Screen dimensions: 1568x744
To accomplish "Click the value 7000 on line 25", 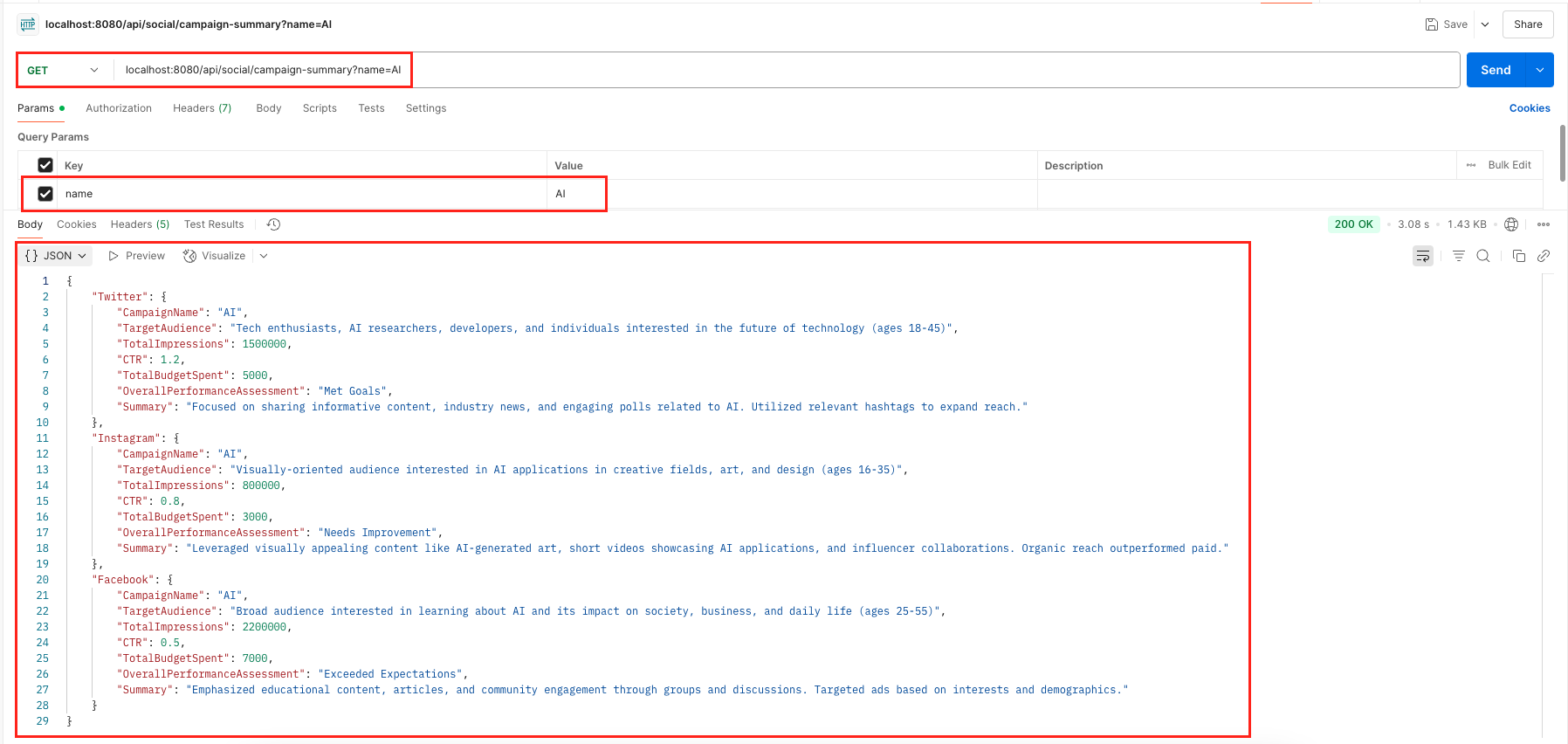I will pyautogui.click(x=255, y=658).
